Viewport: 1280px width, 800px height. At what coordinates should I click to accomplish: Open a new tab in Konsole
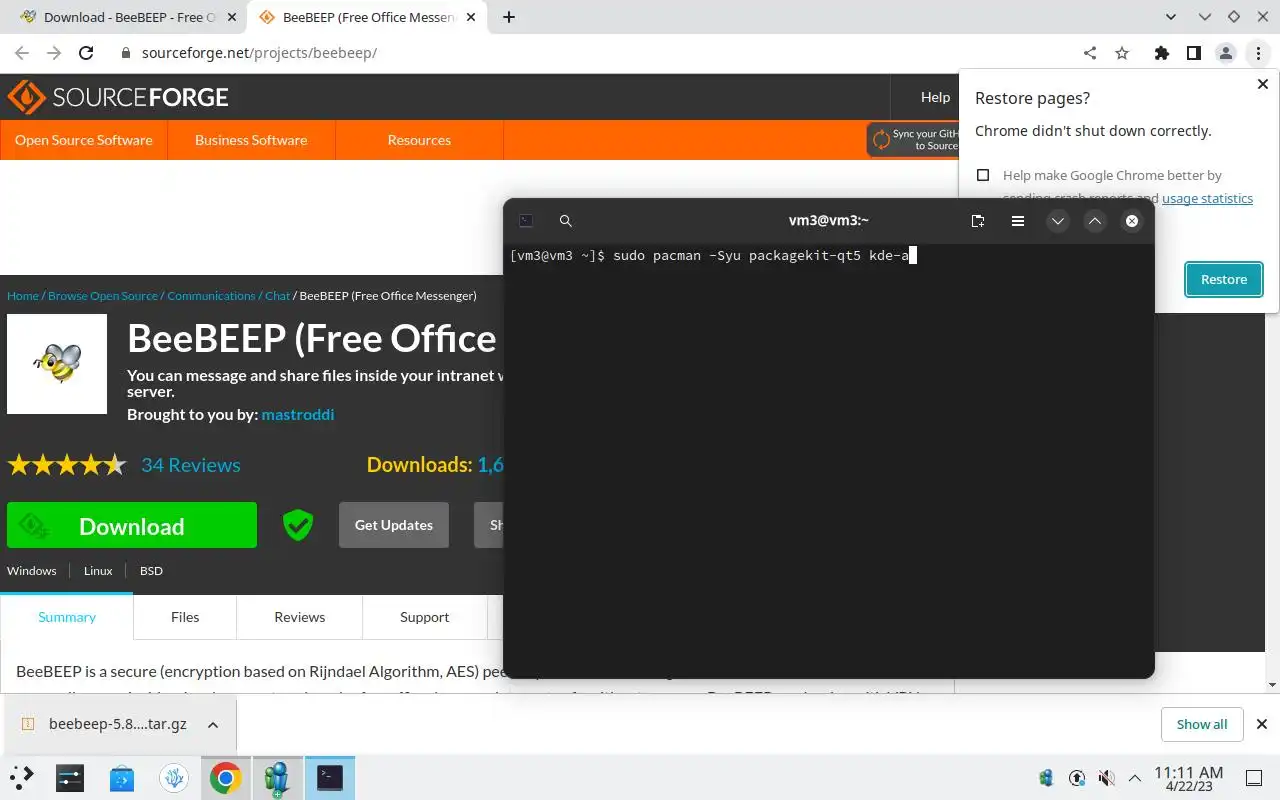(978, 221)
